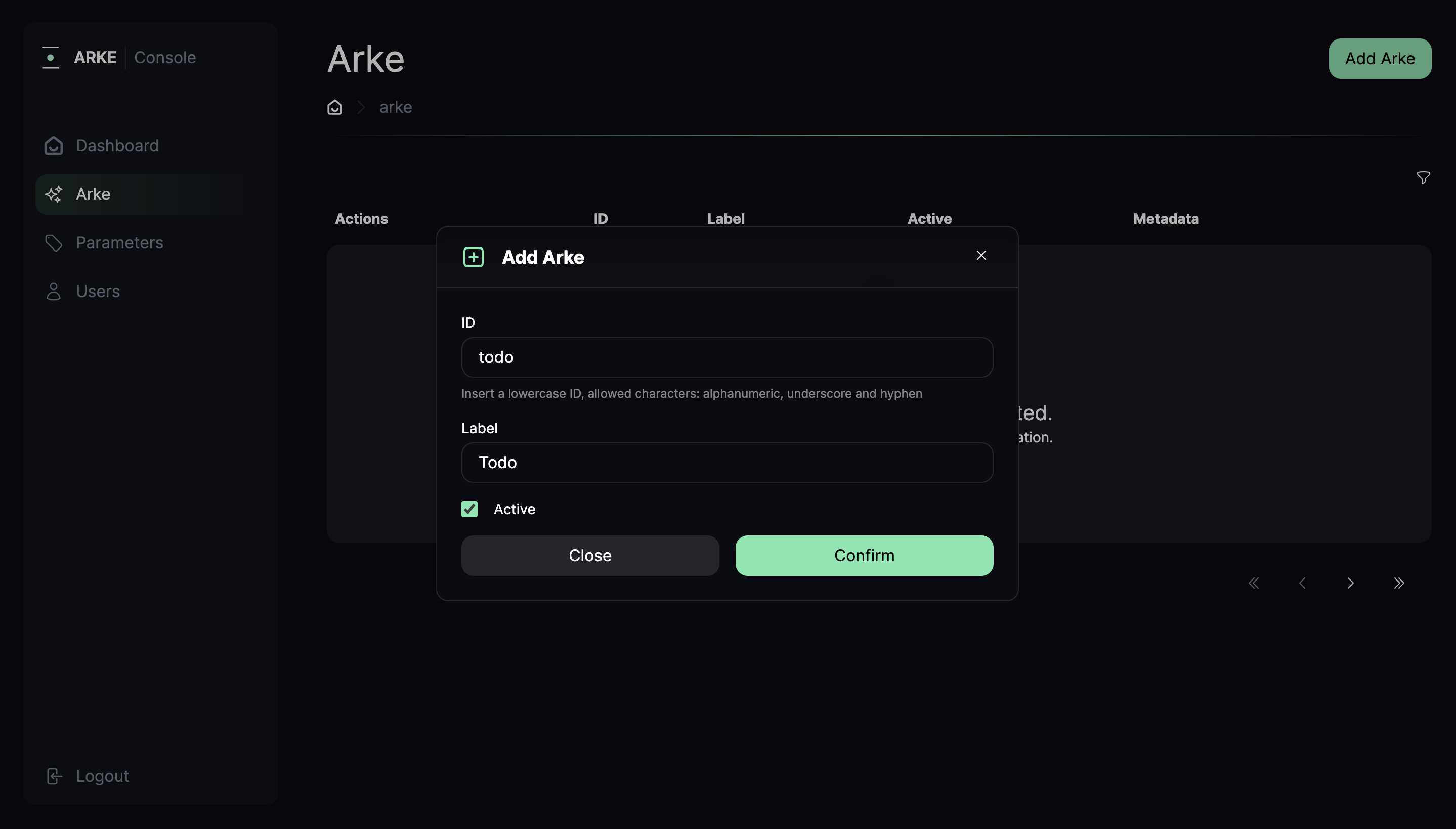
Task: Dismiss the Add Arke dialog with the X
Action: pos(981,255)
